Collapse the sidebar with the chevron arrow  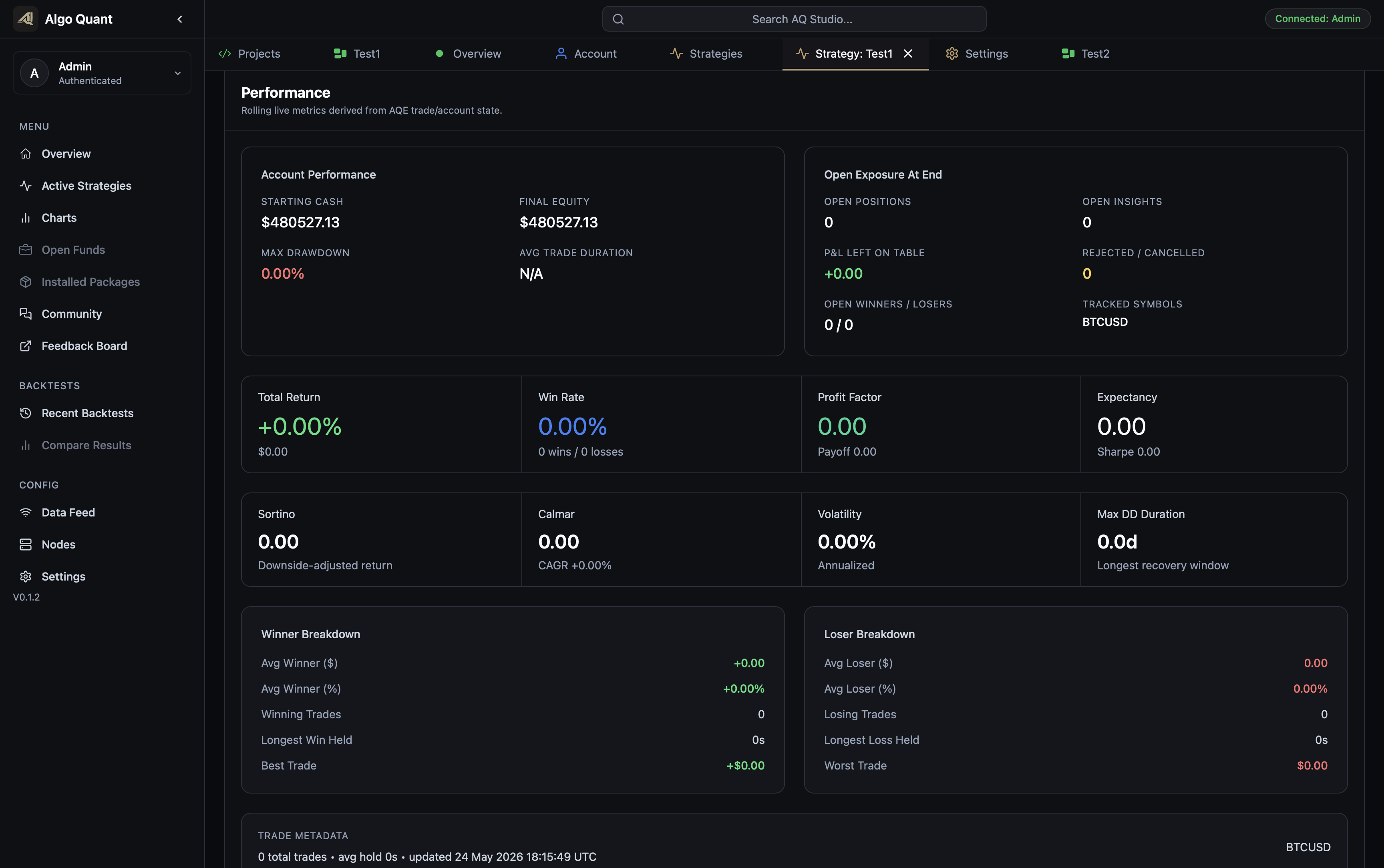tap(180, 19)
